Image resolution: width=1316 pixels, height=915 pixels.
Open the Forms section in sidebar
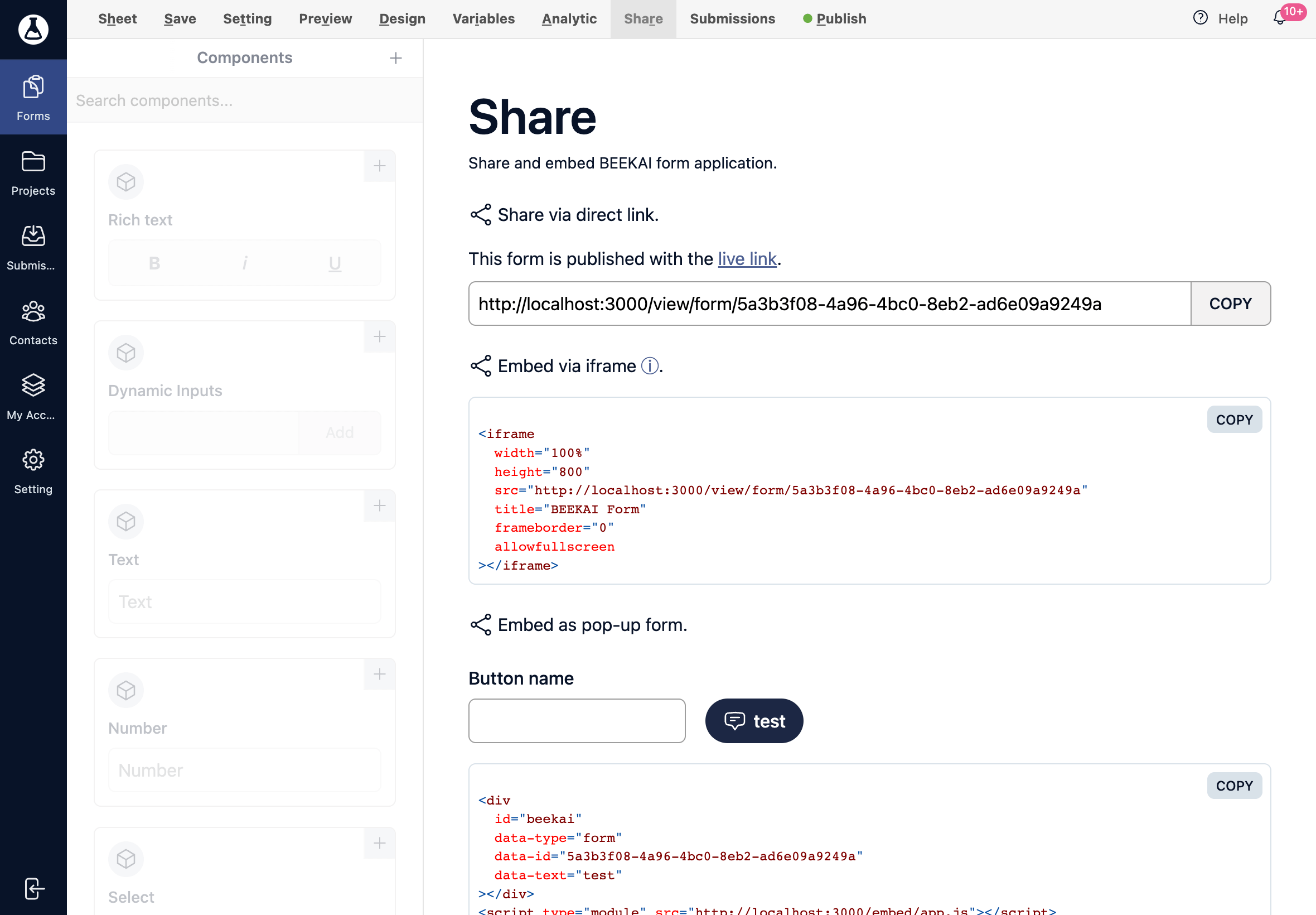[x=33, y=98]
